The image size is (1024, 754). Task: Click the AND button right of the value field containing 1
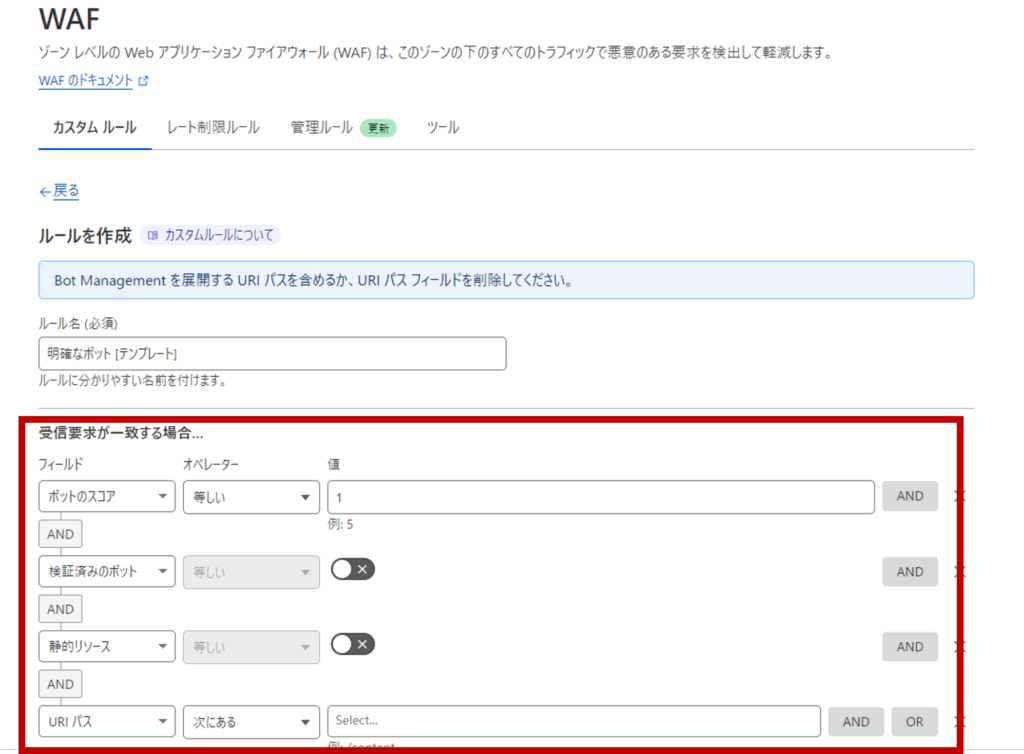[909, 496]
